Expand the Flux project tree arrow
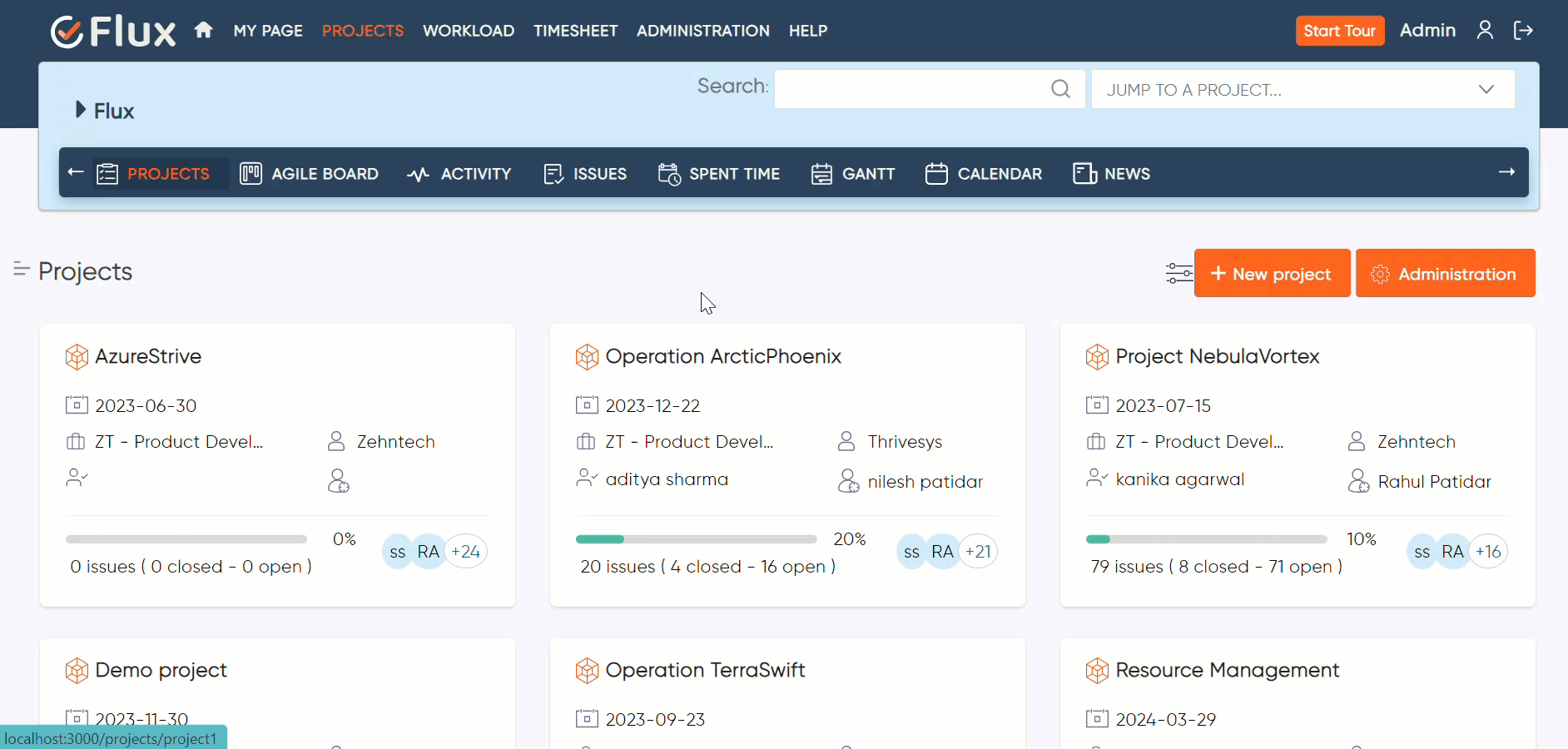Screen dimensions: 1568x749 point(81,110)
